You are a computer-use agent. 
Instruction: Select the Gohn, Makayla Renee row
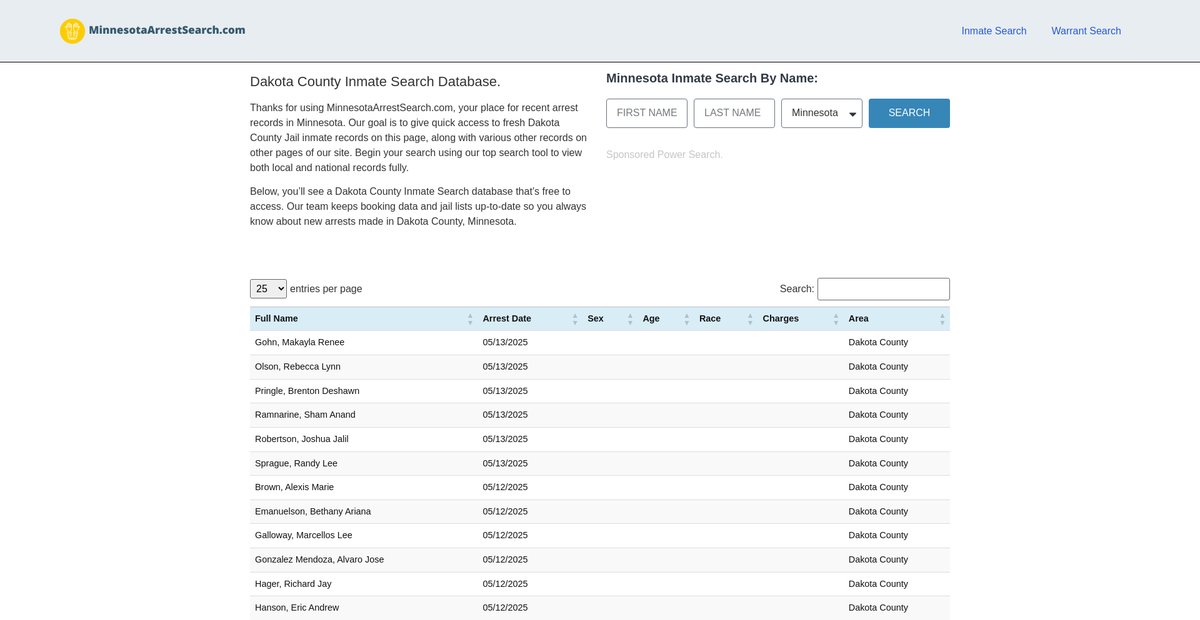click(299, 342)
